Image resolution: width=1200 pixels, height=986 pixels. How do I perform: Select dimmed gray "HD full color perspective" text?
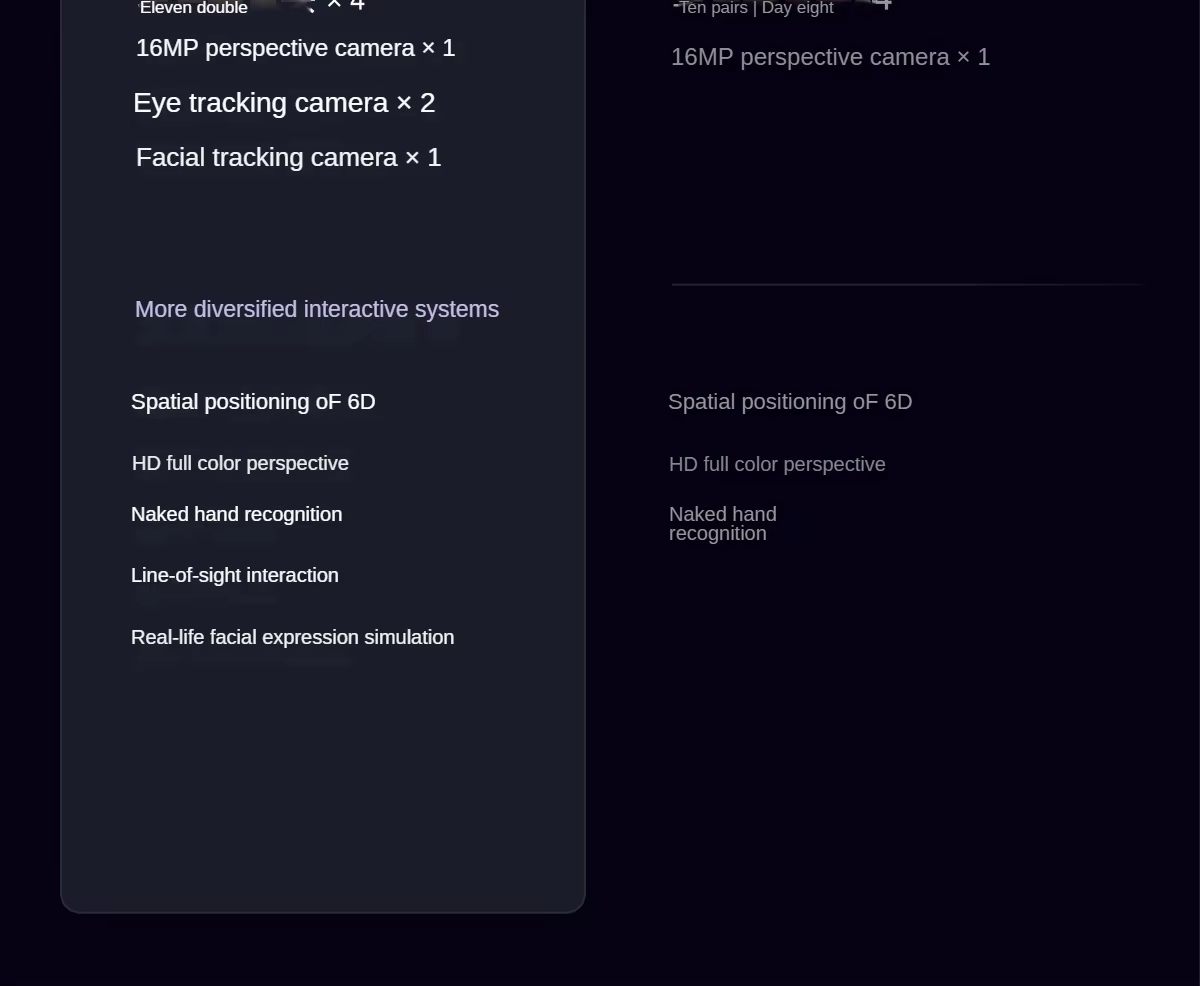(x=777, y=464)
